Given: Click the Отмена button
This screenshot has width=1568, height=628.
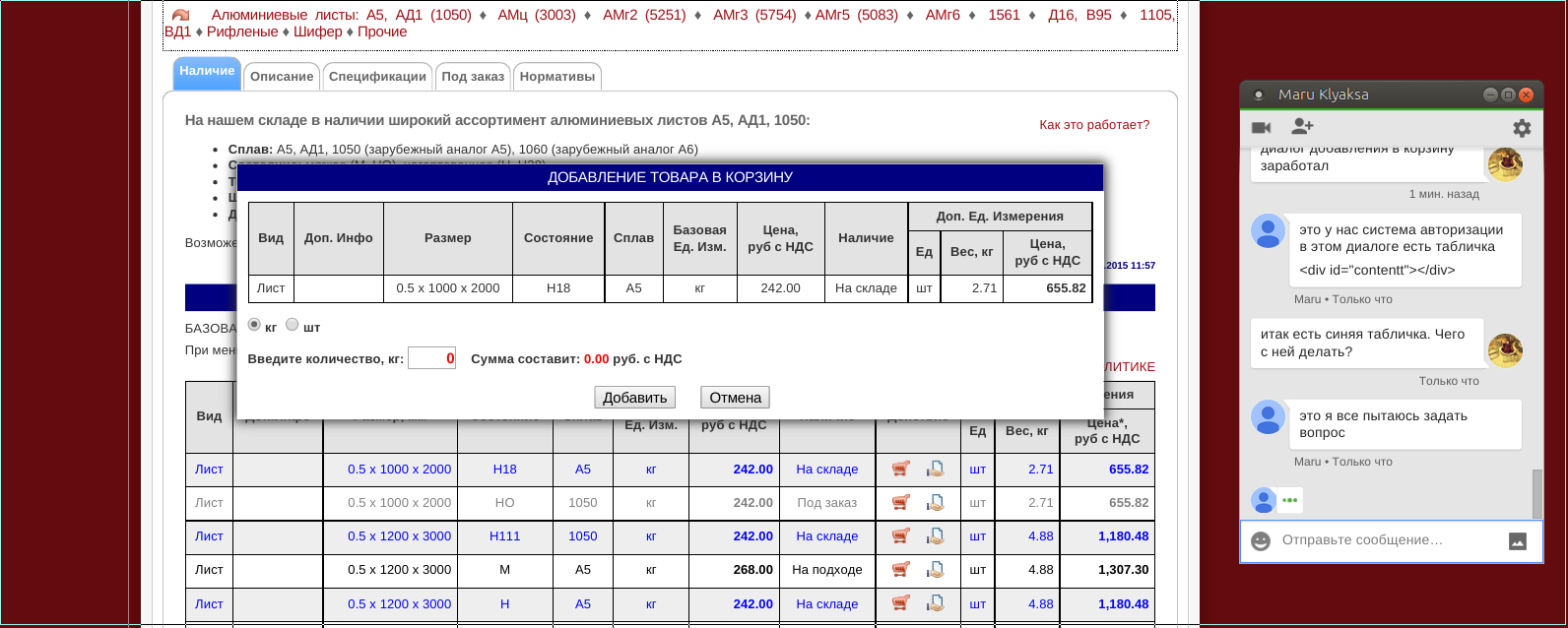Looking at the screenshot, I should pyautogui.click(x=736, y=398).
